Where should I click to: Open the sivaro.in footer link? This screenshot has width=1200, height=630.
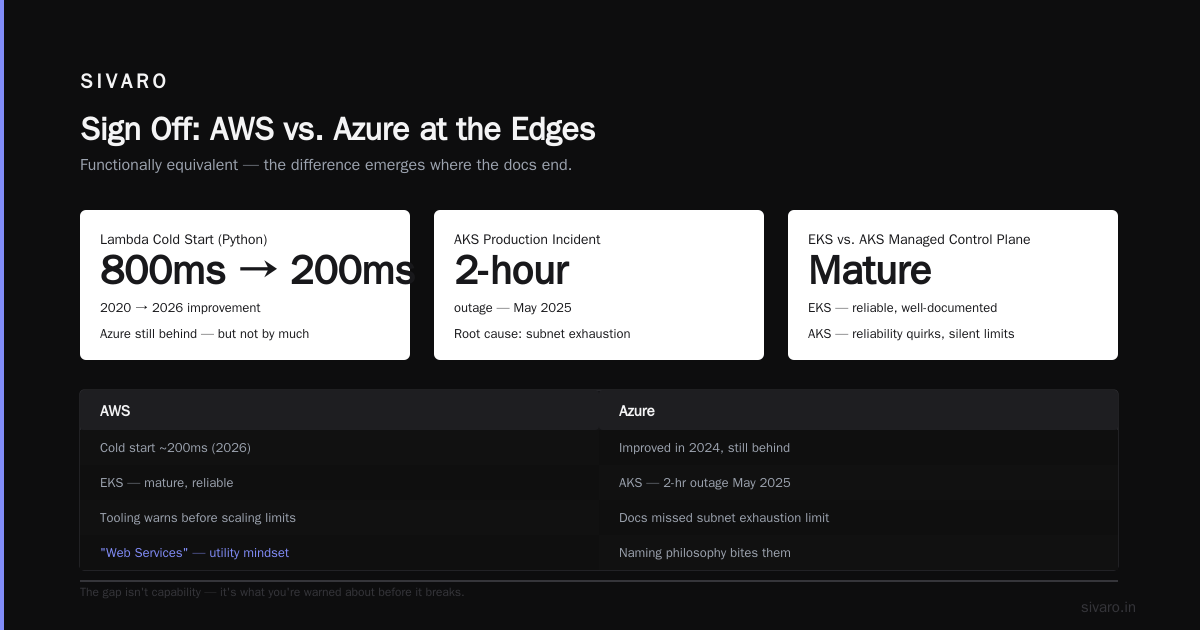click(1108, 607)
